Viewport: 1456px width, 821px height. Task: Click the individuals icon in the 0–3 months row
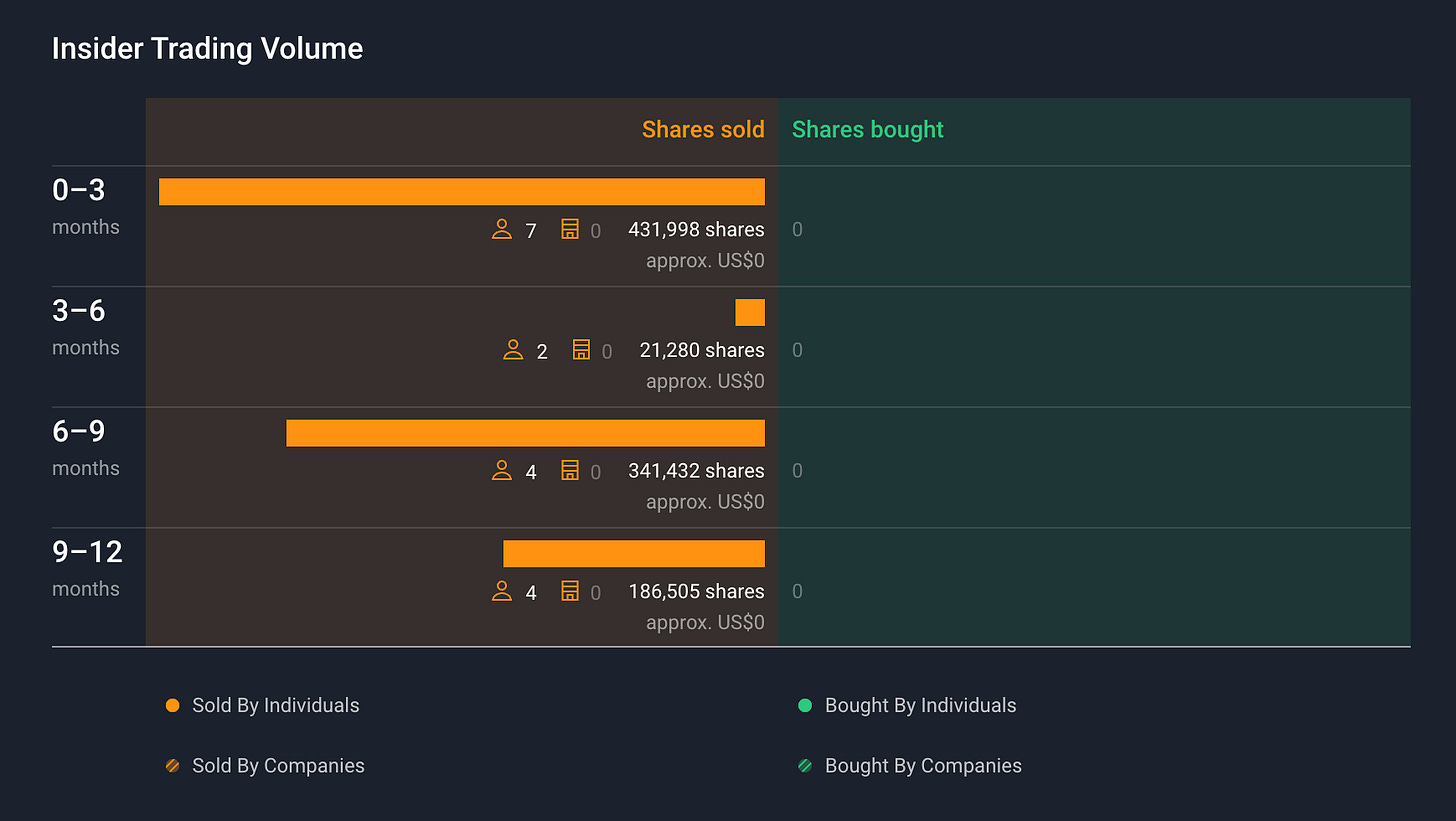(x=502, y=230)
